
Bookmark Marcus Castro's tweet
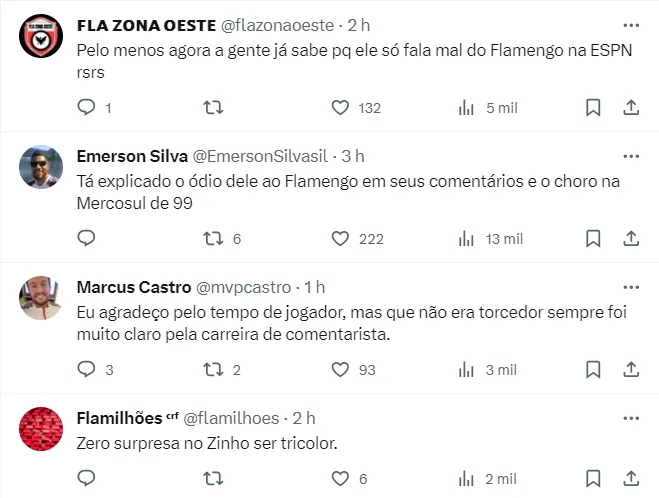pyautogui.click(x=593, y=369)
